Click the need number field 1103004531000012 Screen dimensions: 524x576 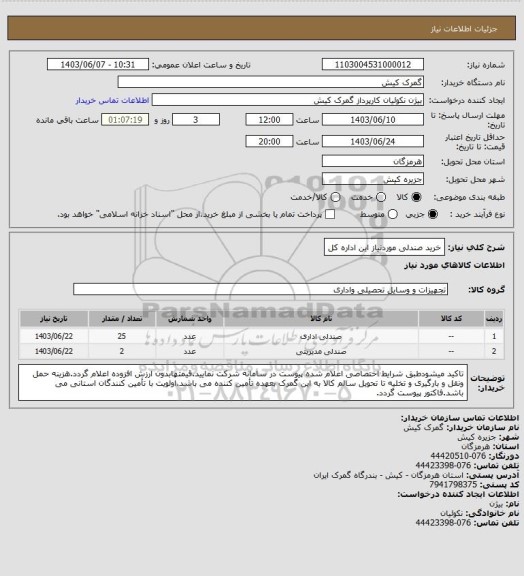point(373,64)
